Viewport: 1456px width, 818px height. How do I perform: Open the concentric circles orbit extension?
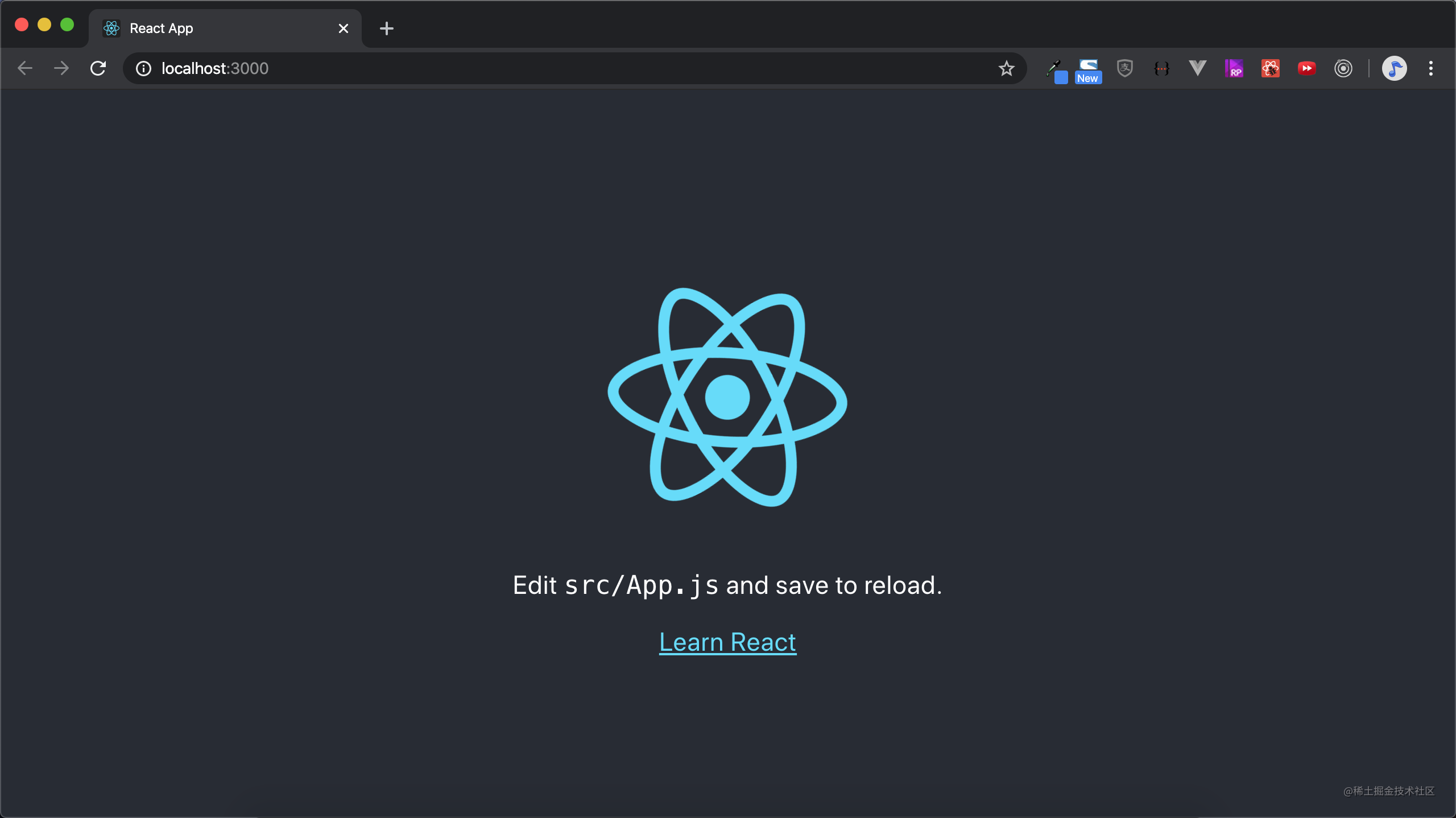pyautogui.click(x=1343, y=68)
